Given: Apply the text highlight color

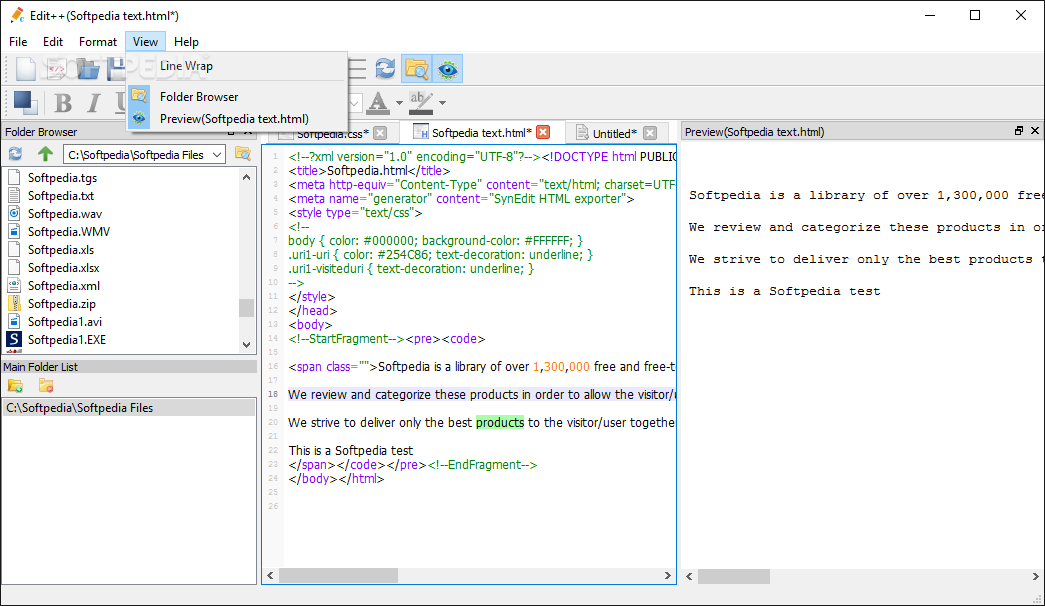Looking at the screenshot, I should 421,103.
